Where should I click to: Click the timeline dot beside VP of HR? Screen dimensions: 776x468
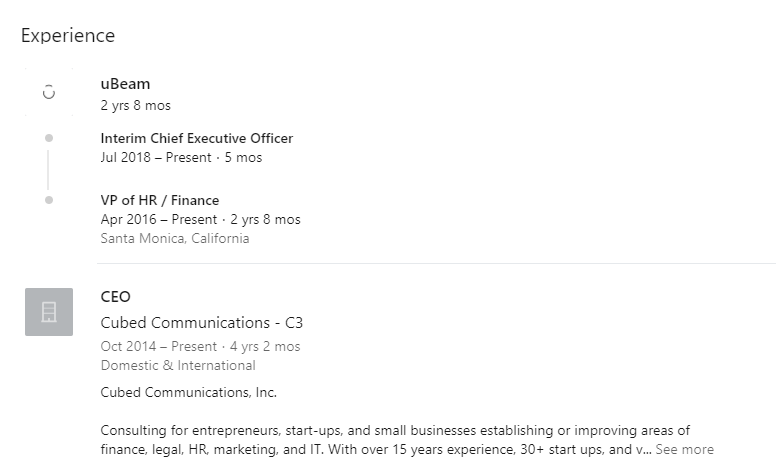point(49,200)
